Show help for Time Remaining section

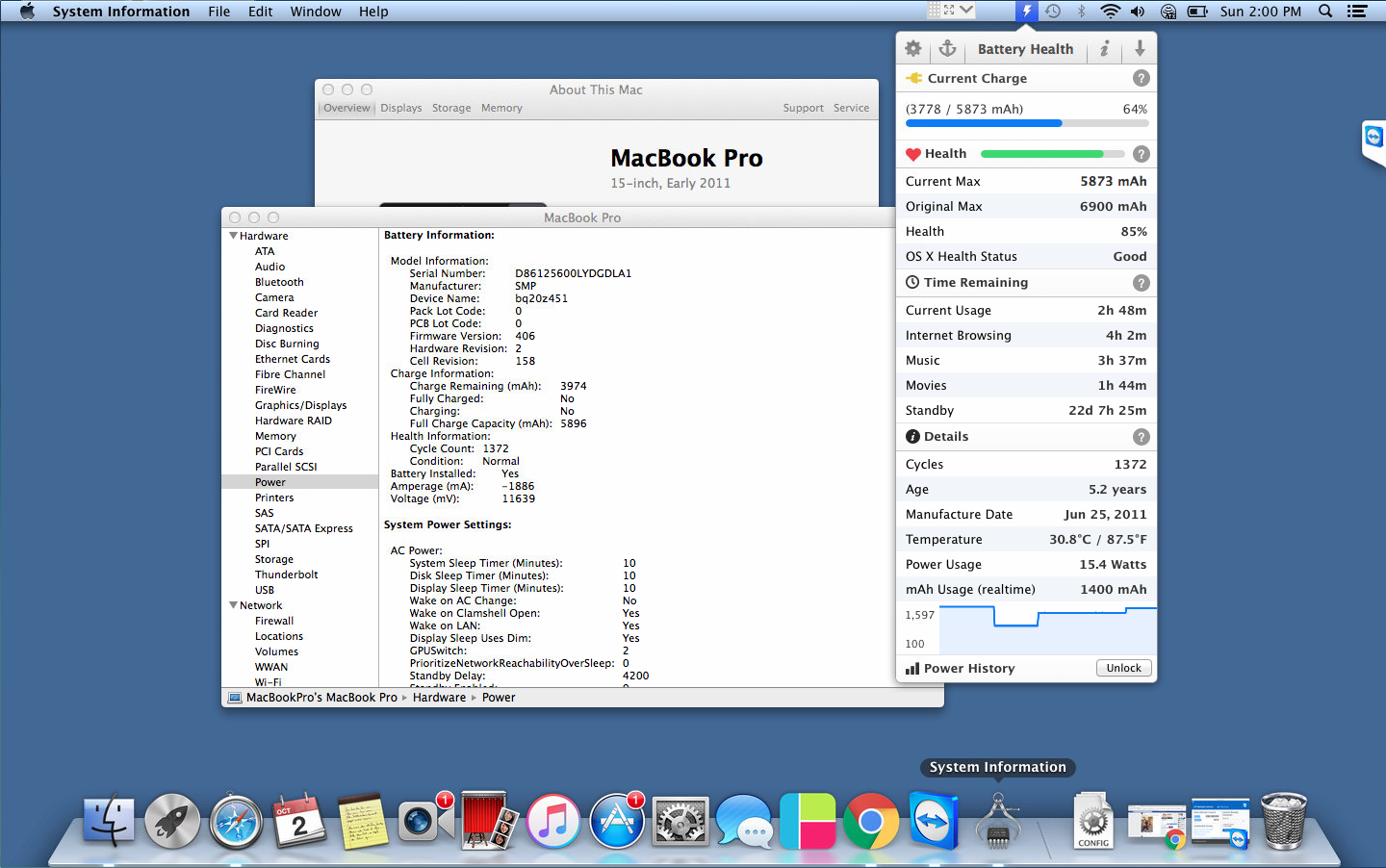pyautogui.click(x=1141, y=283)
